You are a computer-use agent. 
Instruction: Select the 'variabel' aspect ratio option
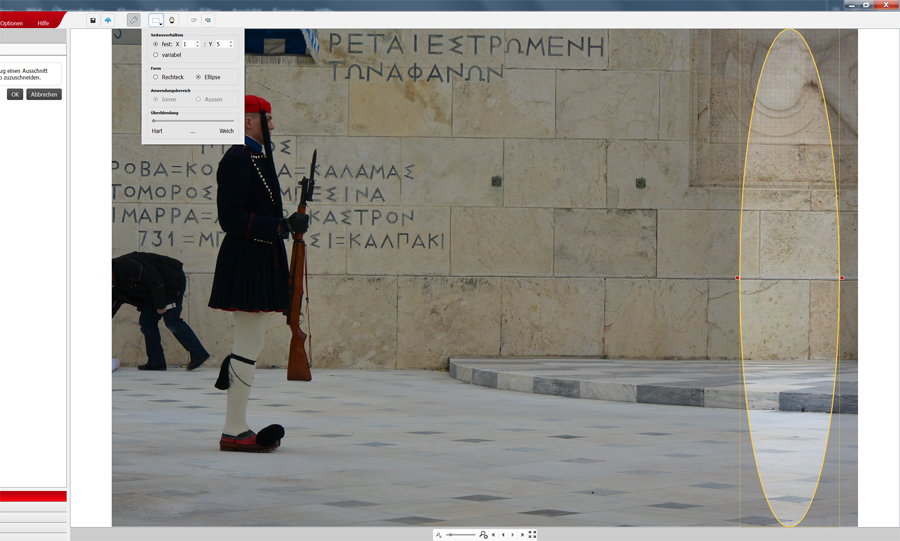click(156, 55)
